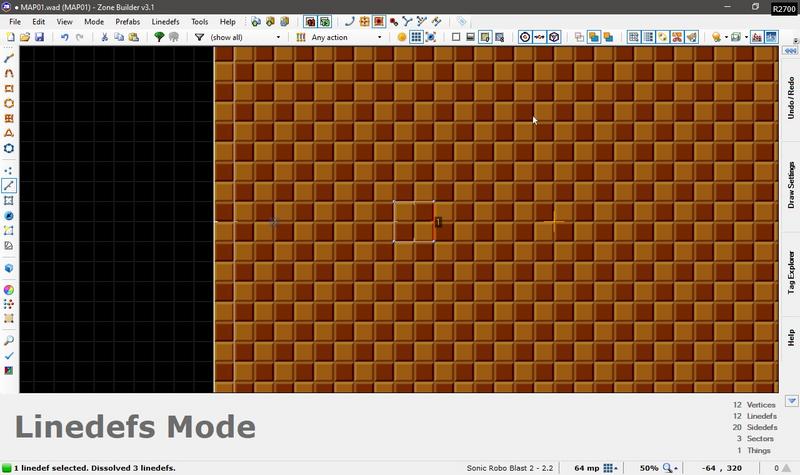This screenshot has height=475, width=800.
Task: Select Linedefs mode in left toolbar
Action: click(9, 185)
